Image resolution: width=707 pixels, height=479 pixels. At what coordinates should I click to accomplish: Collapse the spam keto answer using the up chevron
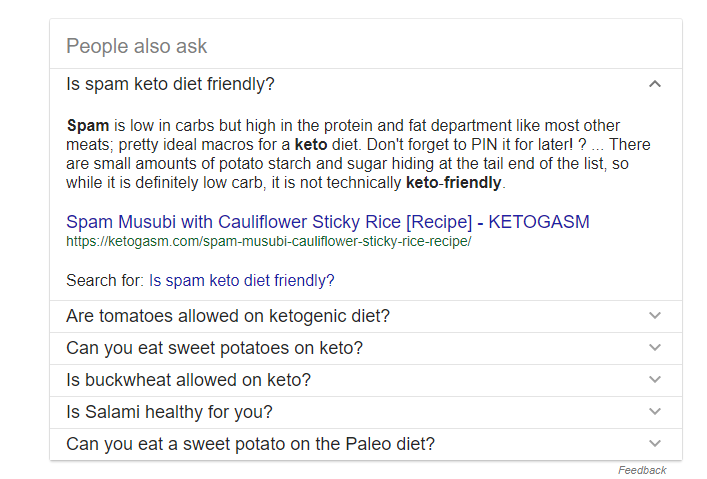(655, 84)
